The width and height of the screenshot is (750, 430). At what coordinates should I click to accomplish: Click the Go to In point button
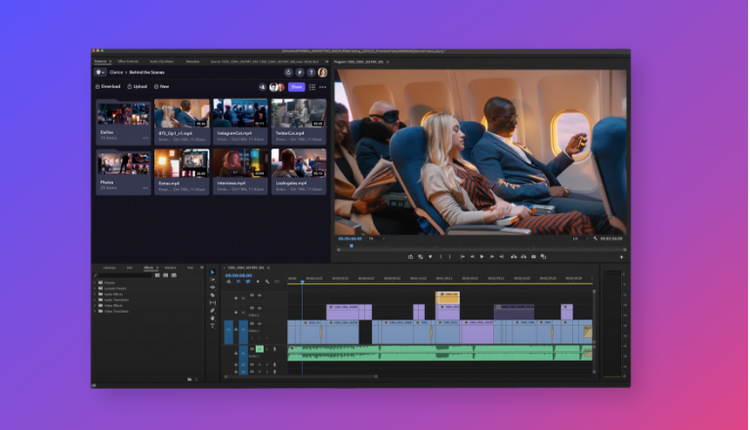point(463,257)
